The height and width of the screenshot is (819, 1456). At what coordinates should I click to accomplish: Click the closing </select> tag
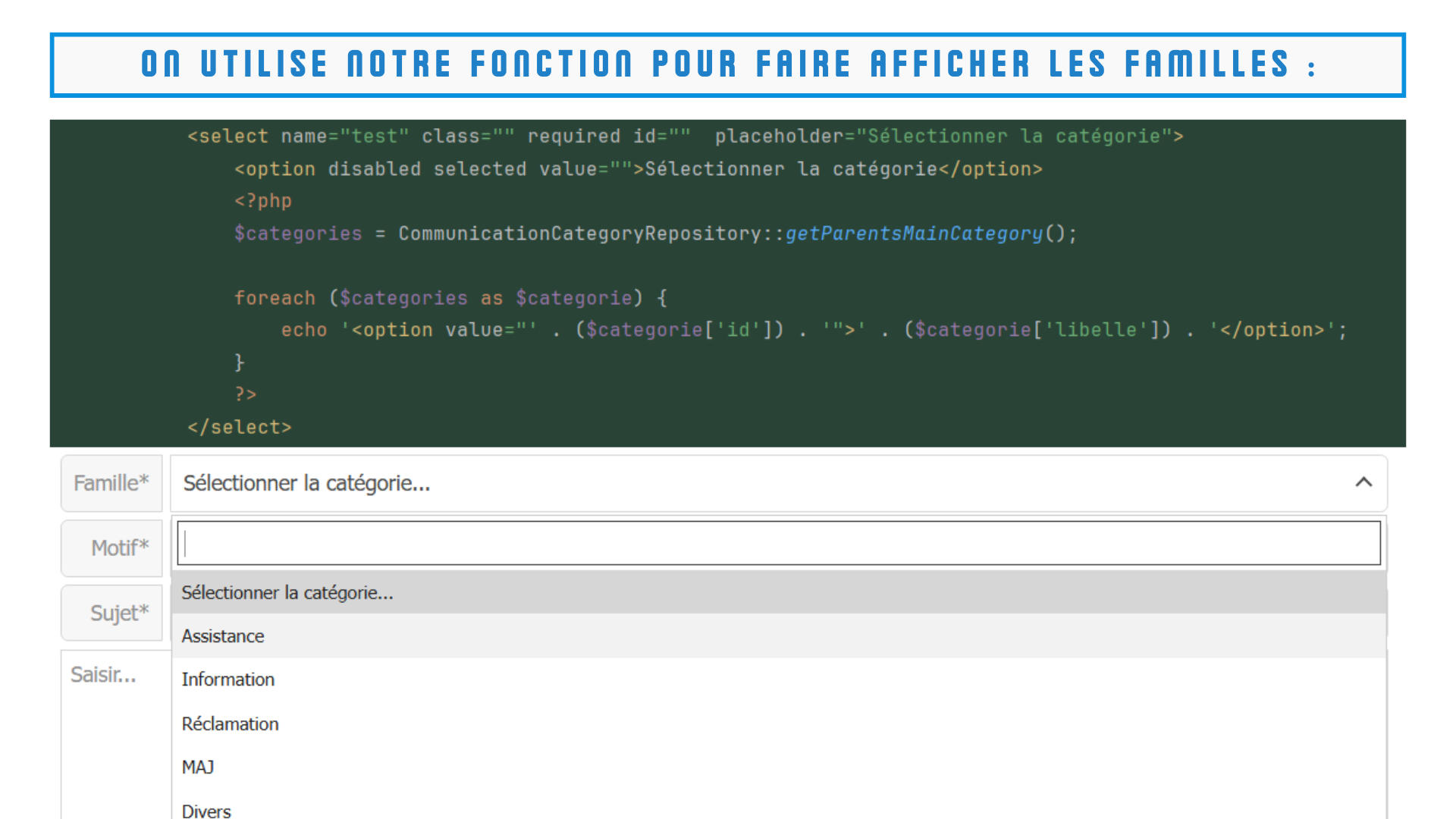(240, 427)
